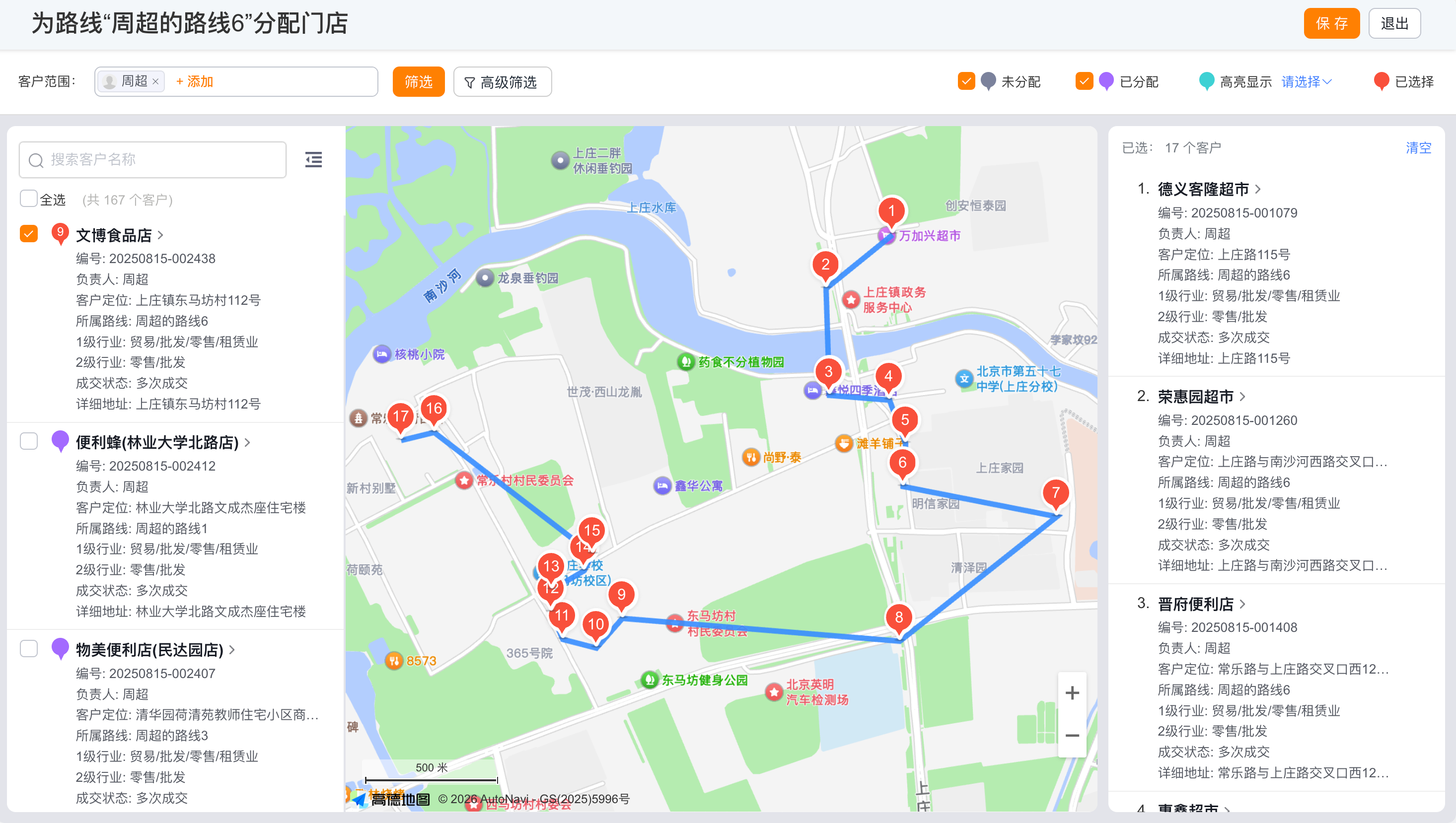Viewport: 1456px width, 823px height.
Task: Toggle the 已分配 filter checkbox
Action: [1084, 81]
